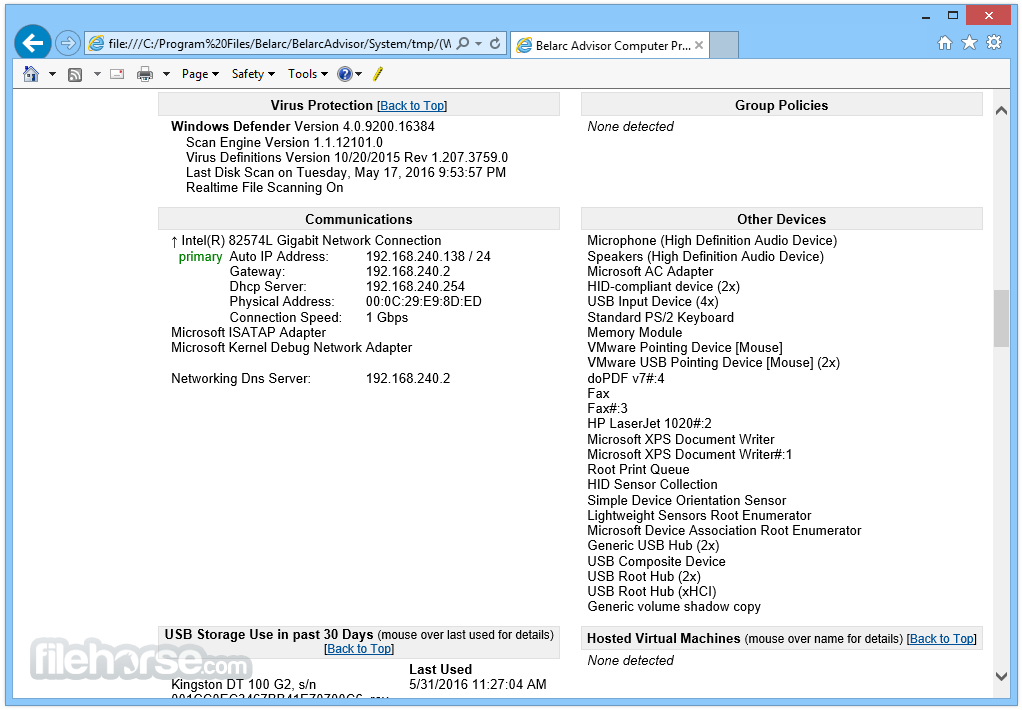This screenshot has height=710, width=1022.
Task: Click the vertical scrollbar thumb
Action: [1001, 319]
